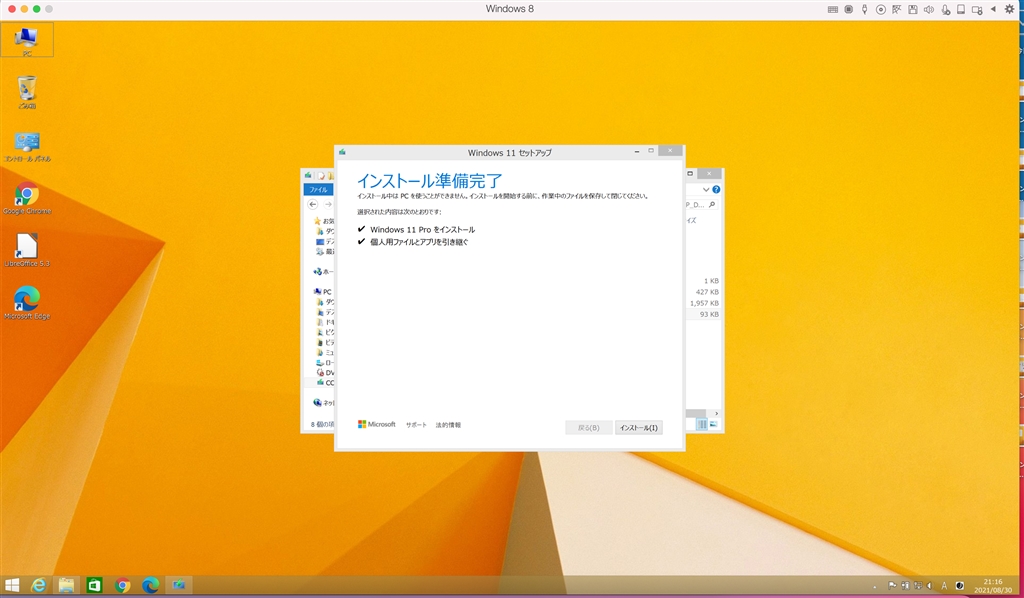The image size is (1024, 598).
Task: Click the volume tray icon on taskbar
Action: coord(930,586)
